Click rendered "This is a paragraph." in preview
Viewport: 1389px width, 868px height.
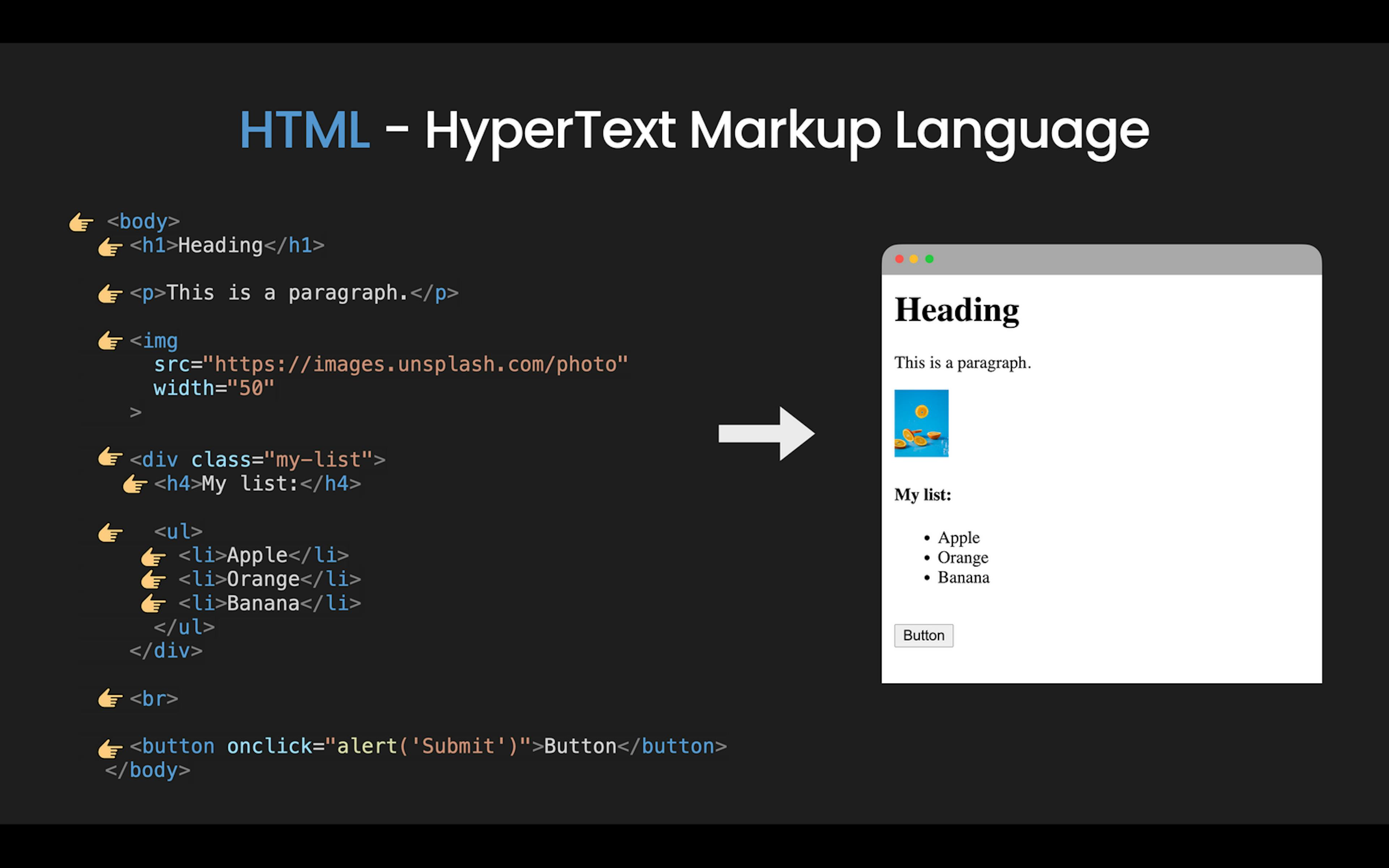click(963, 363)
